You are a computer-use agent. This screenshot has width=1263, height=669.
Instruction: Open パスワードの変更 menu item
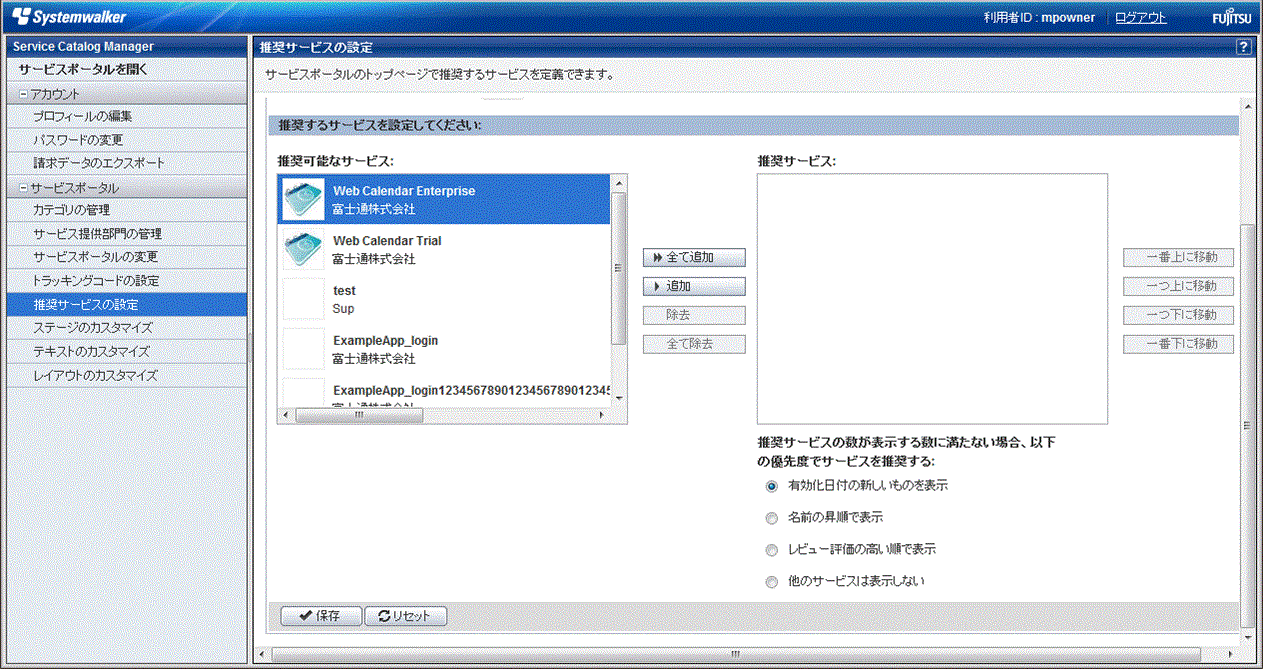tap(127, 140)
